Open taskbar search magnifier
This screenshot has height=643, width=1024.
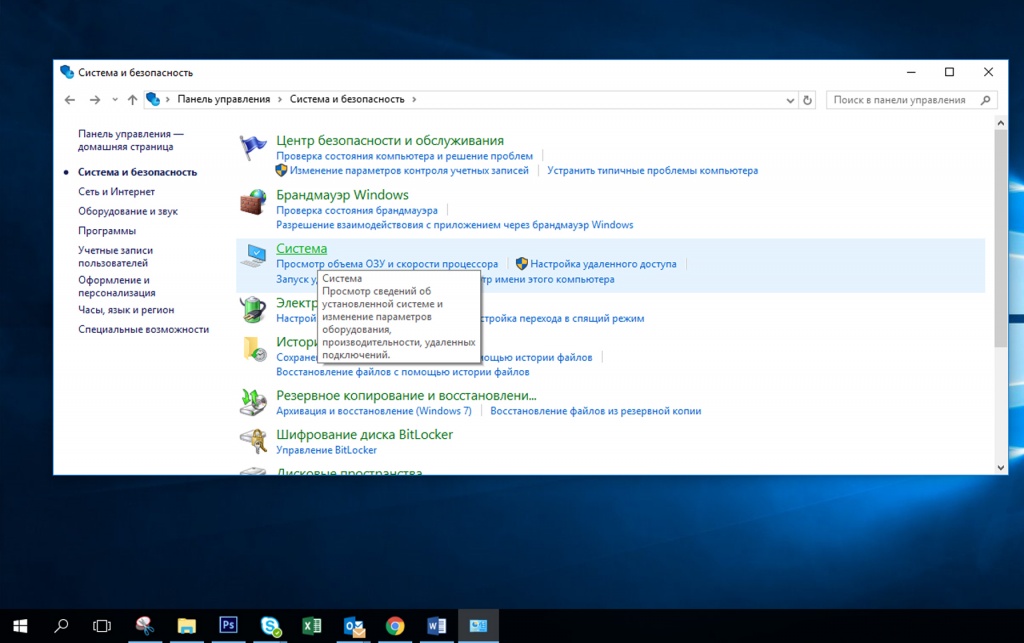pos(61,626)
